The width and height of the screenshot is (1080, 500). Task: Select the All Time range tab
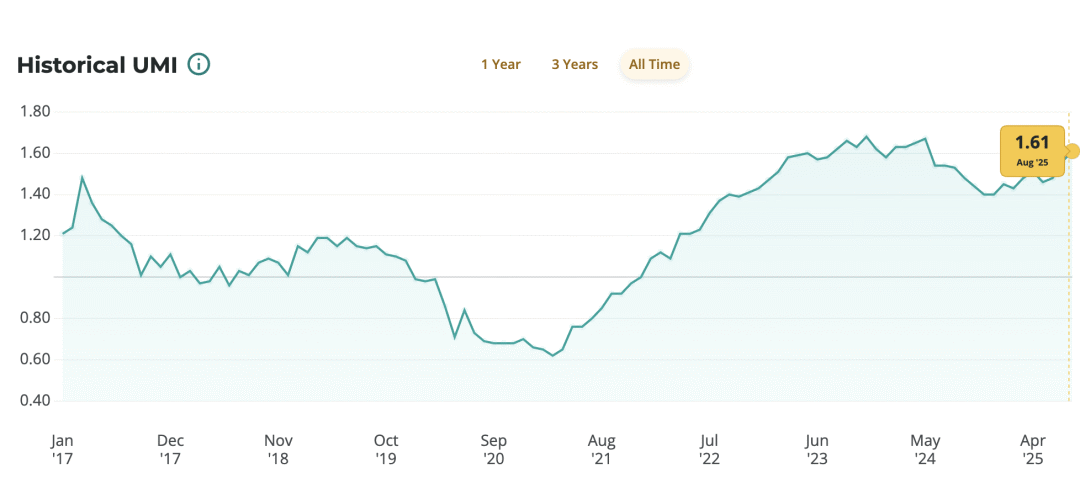coord(654,65)
